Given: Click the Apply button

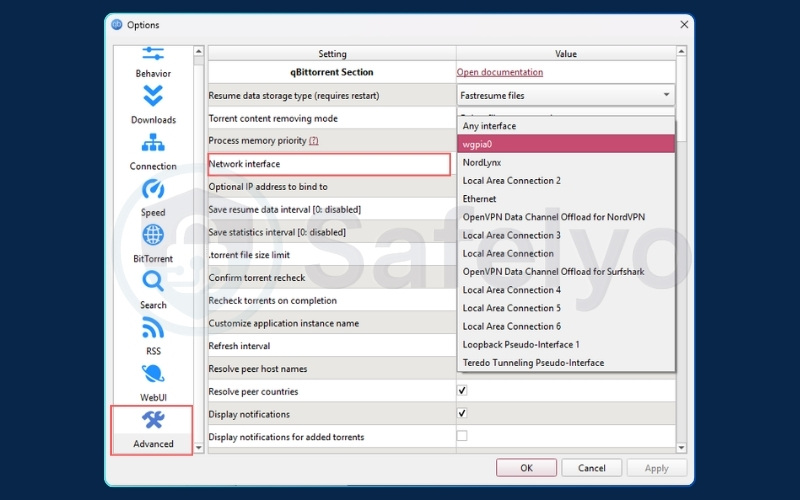Looking at the screenshot, I should pos(657,468).
